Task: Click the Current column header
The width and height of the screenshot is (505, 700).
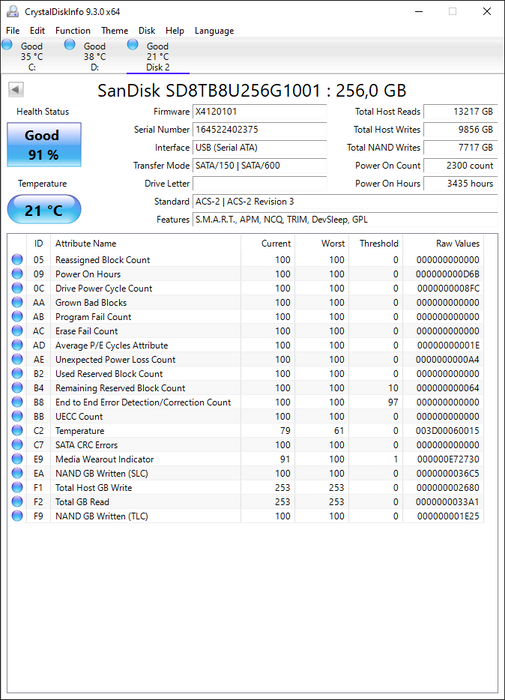Action: pos(267,243)
